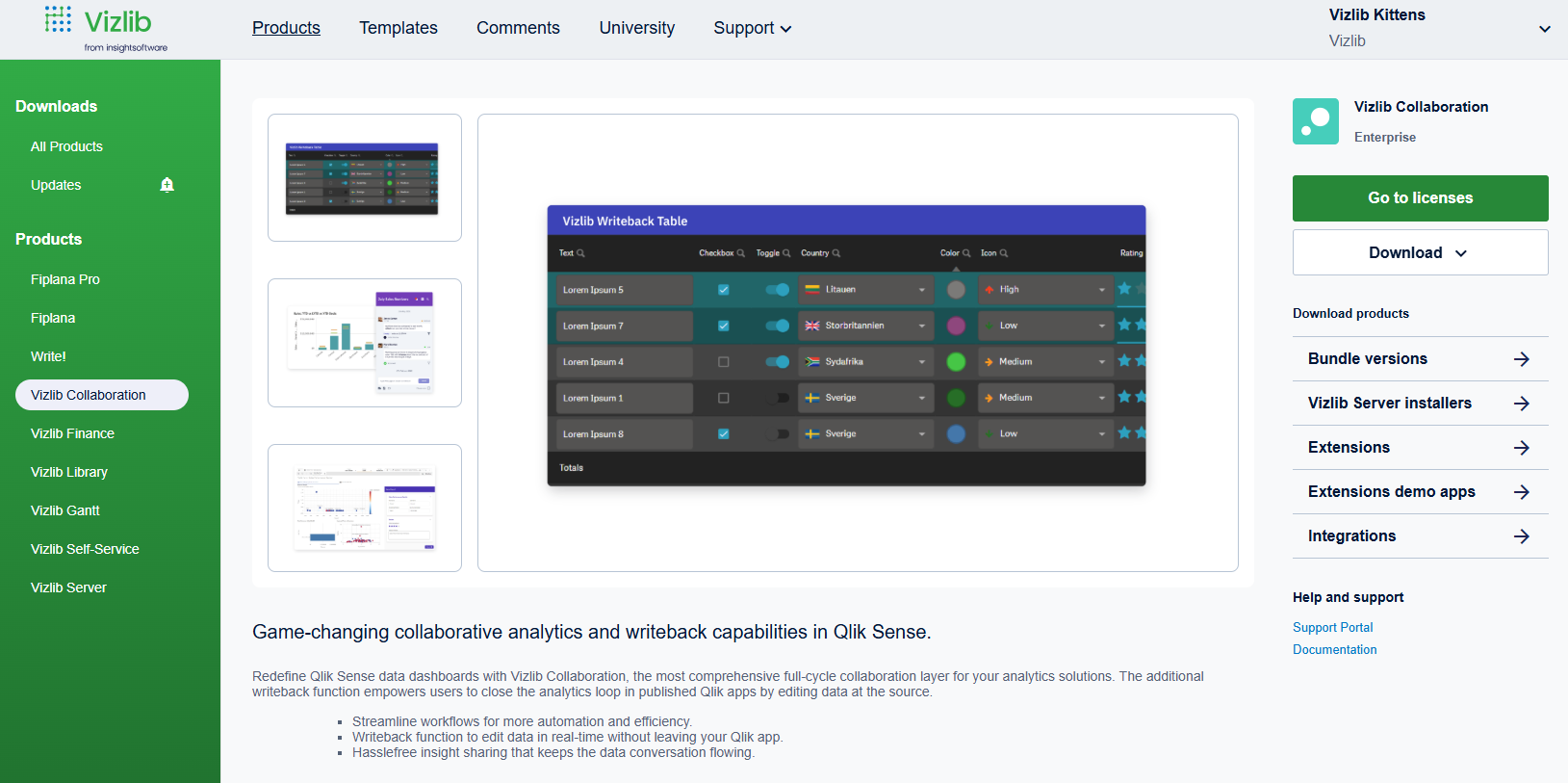Select Fiplana Pro in the sidebar
The image size is (1568, 783).
coord(65,279)
